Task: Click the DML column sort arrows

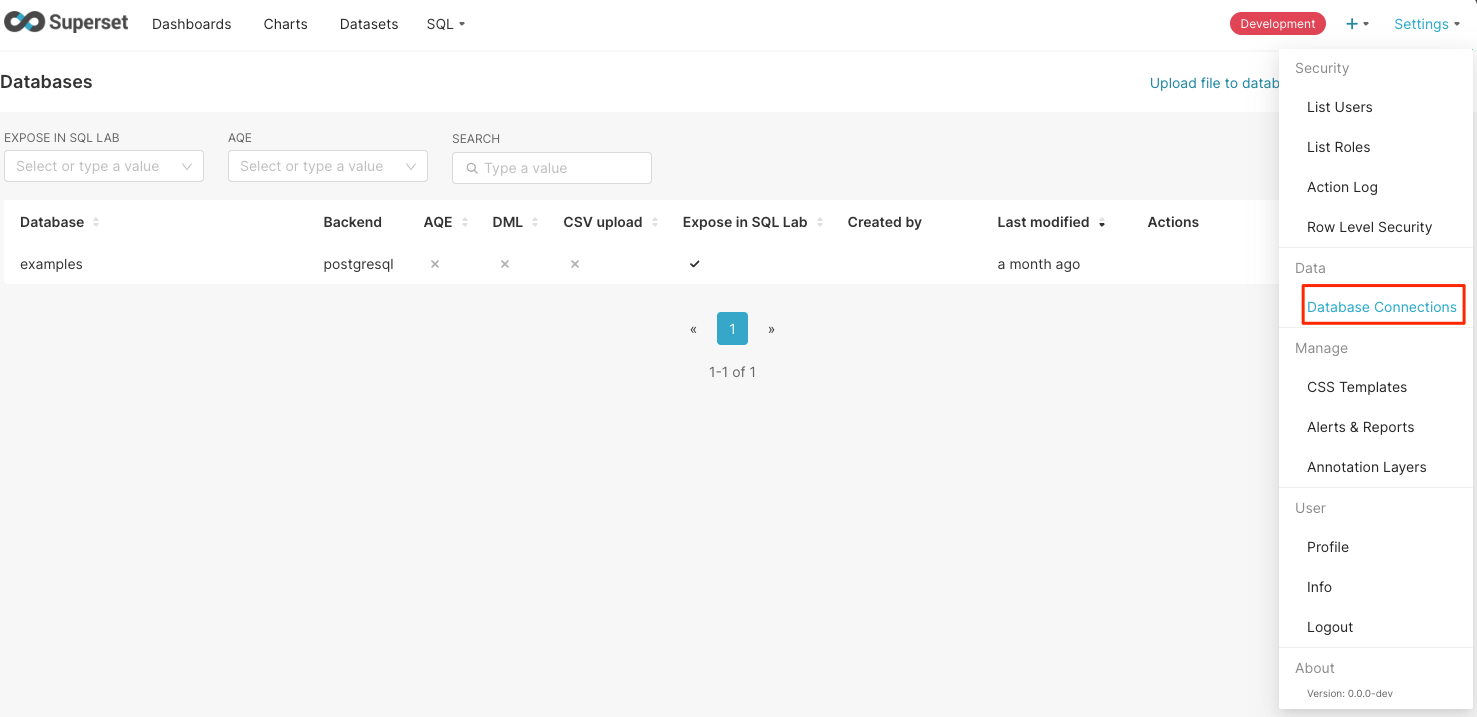Action: [x=535, y=222]
